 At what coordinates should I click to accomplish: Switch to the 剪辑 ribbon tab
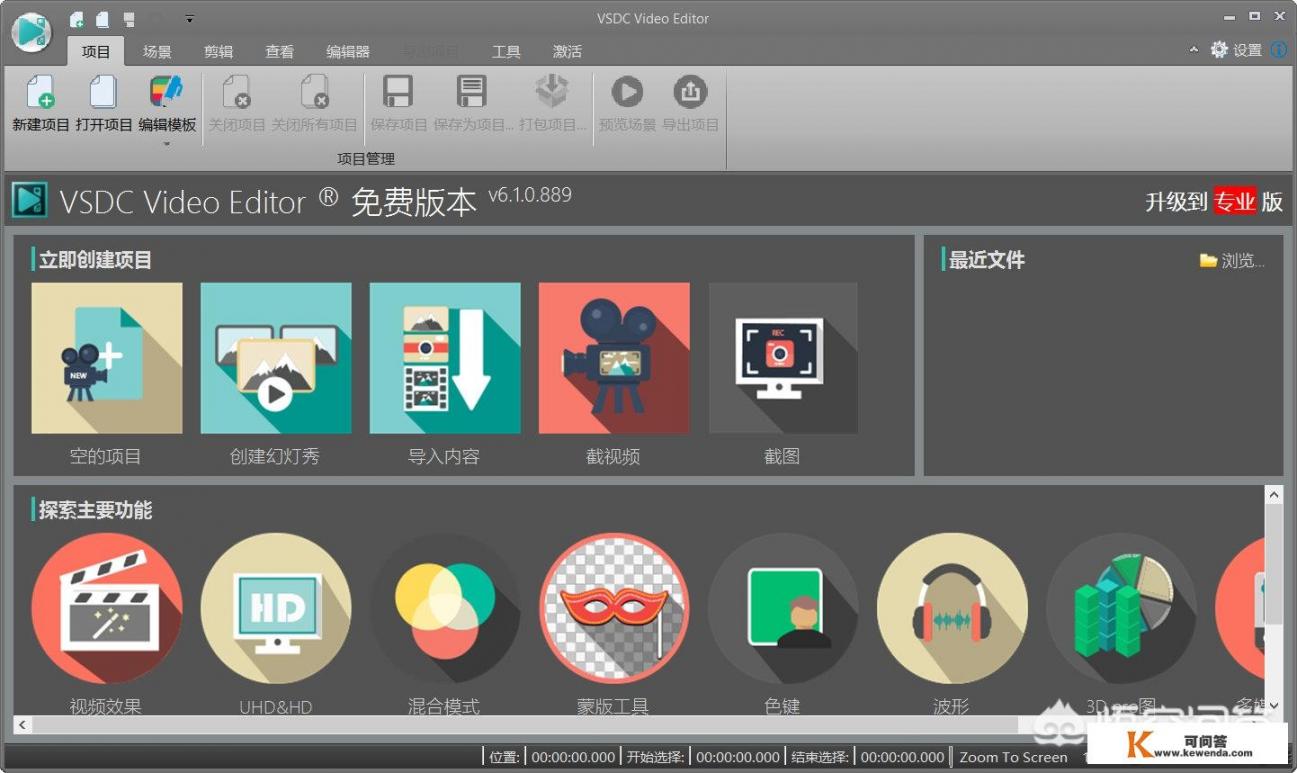(218, 51)
